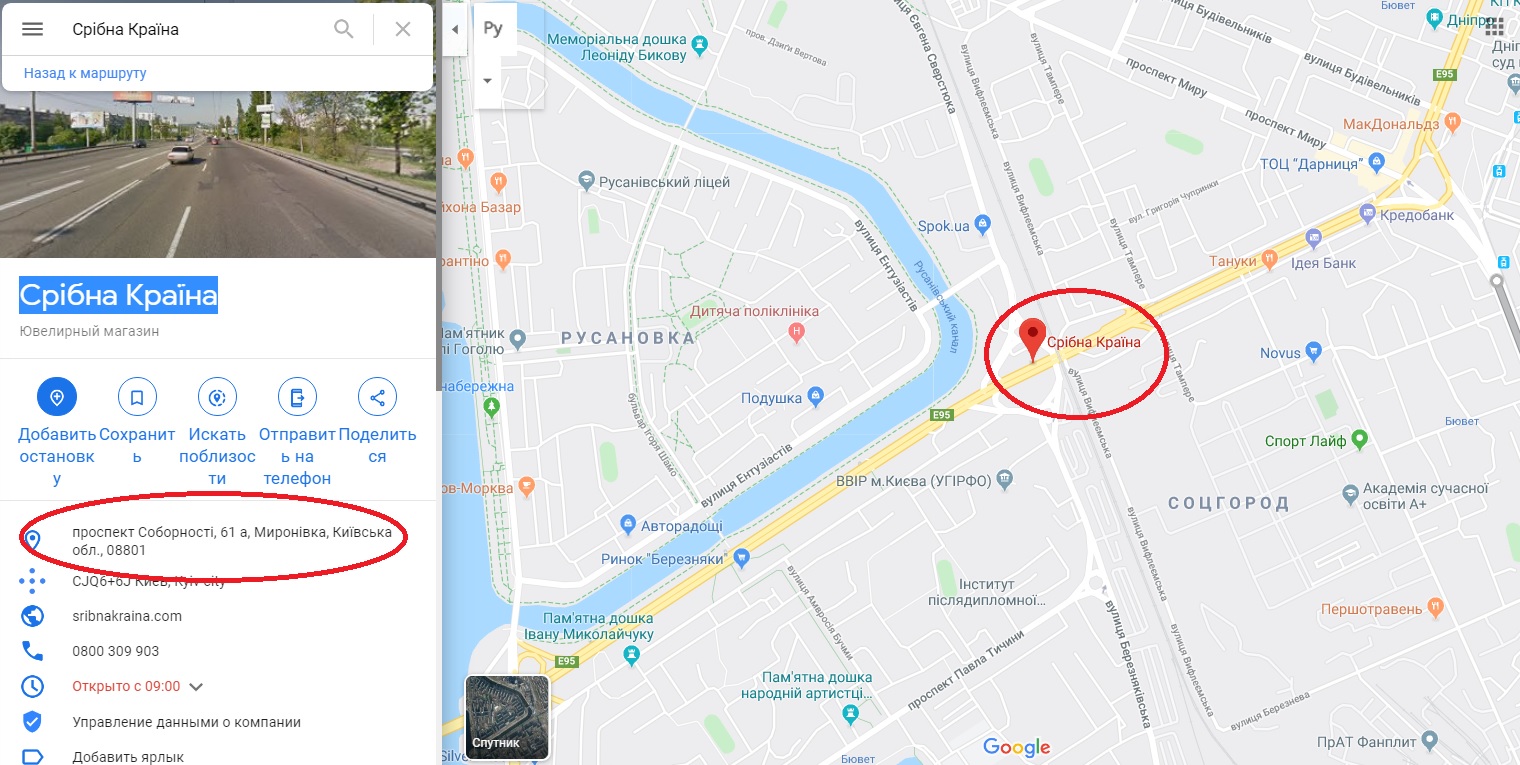
Task: Click the search magnifier icon
Action: 343,29
